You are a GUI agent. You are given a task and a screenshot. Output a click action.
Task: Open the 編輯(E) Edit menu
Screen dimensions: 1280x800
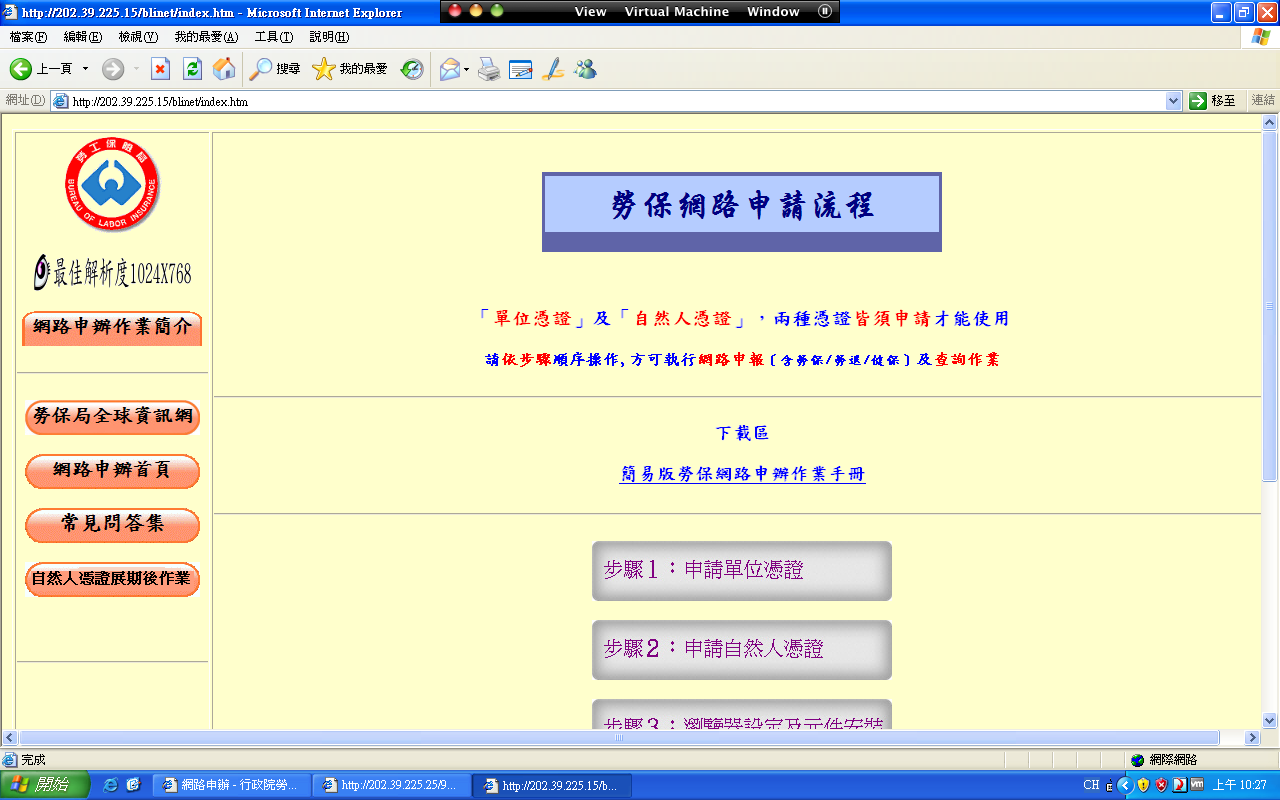83,37
